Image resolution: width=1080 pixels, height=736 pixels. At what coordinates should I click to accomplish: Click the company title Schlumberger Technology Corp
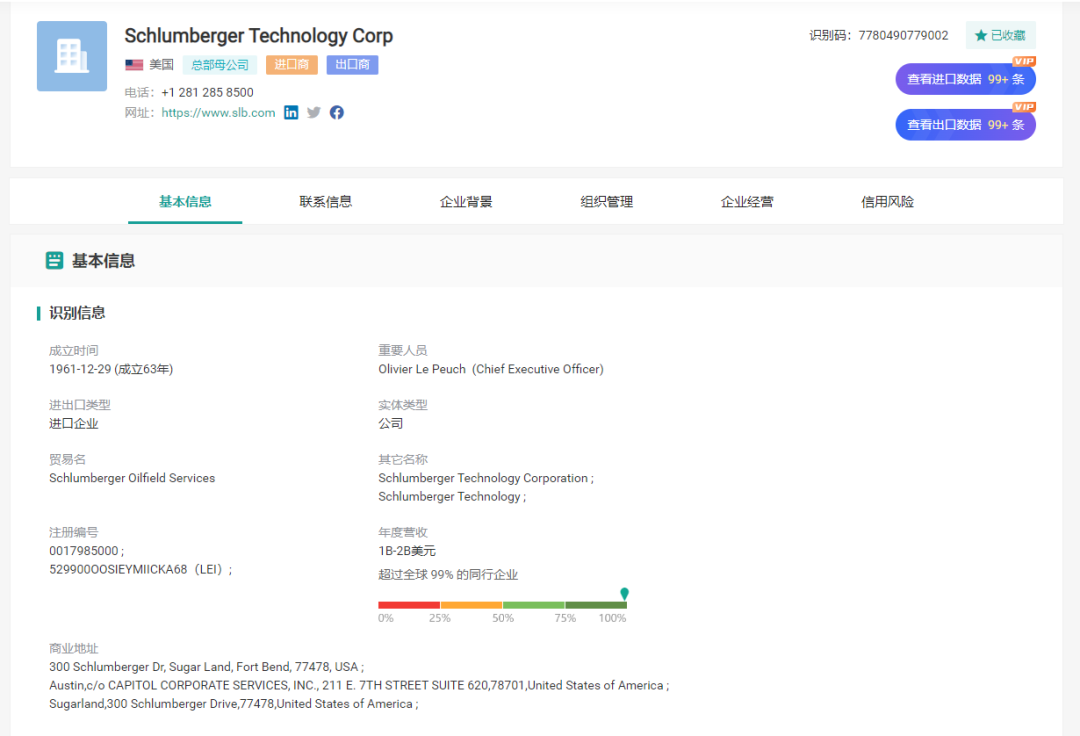click(x=259, y=36)
